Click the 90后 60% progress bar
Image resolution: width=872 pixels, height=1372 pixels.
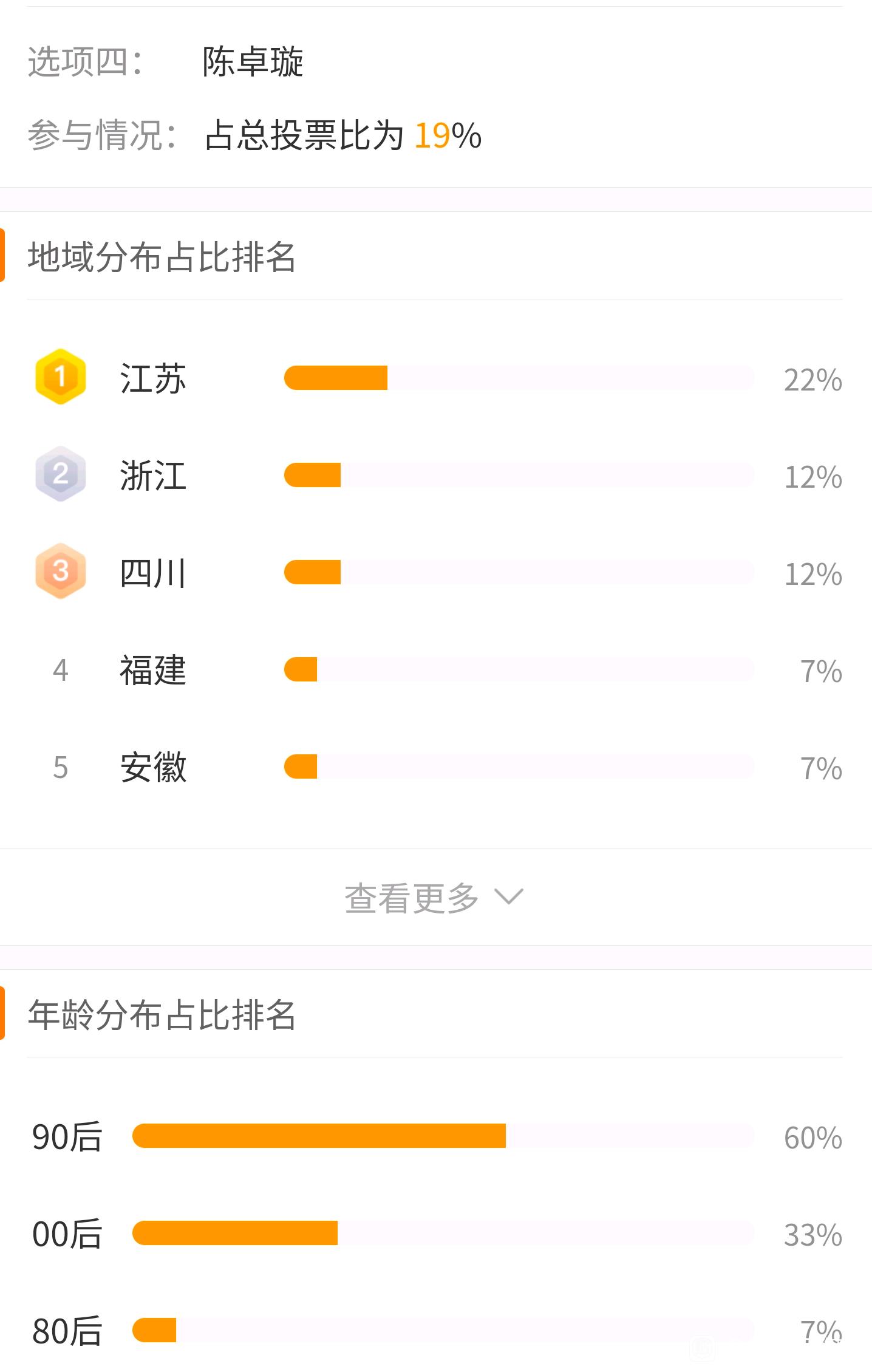[x=443, y=1136]
